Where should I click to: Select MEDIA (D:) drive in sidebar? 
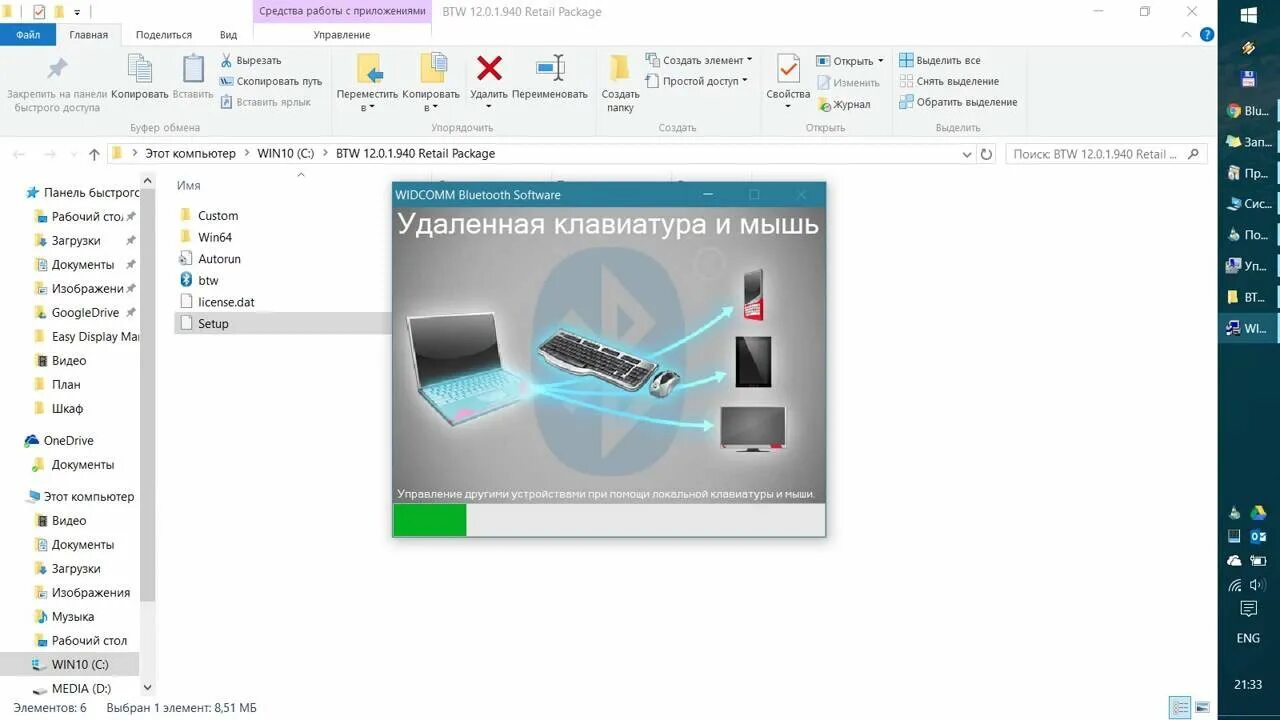click(81, 689)
